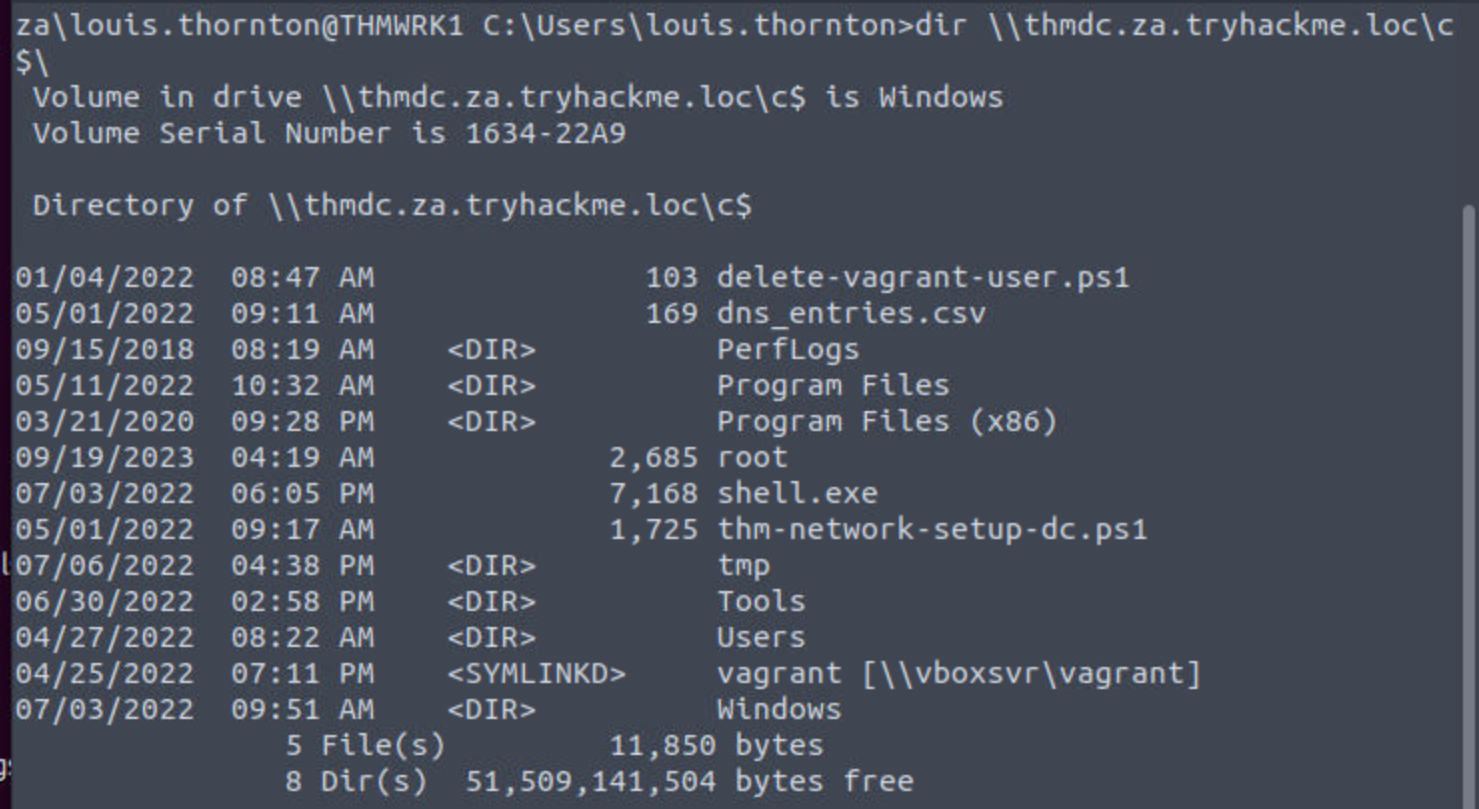Click the 'Directory of' path line
The width and height of the screenshot is (1479, 809).
tap(392, 205)
